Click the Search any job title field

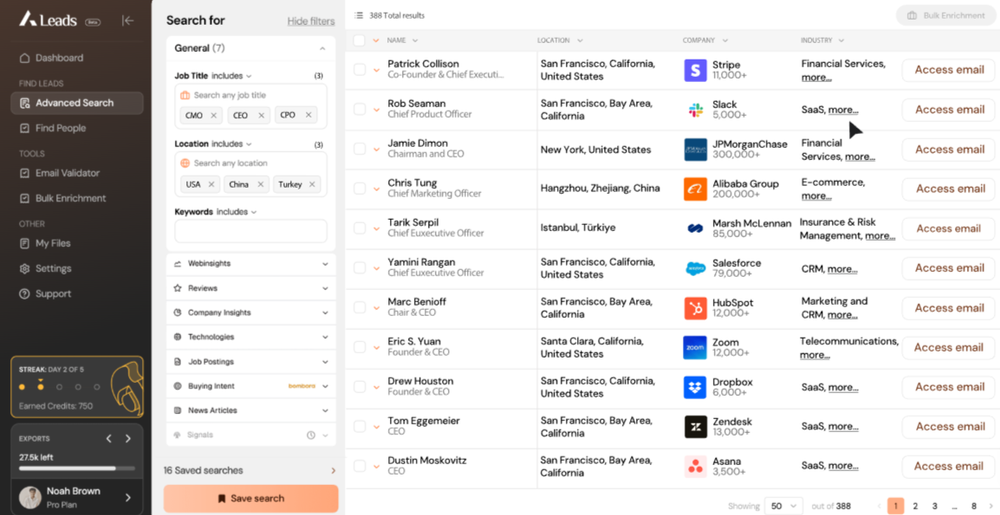pos(251,95)
